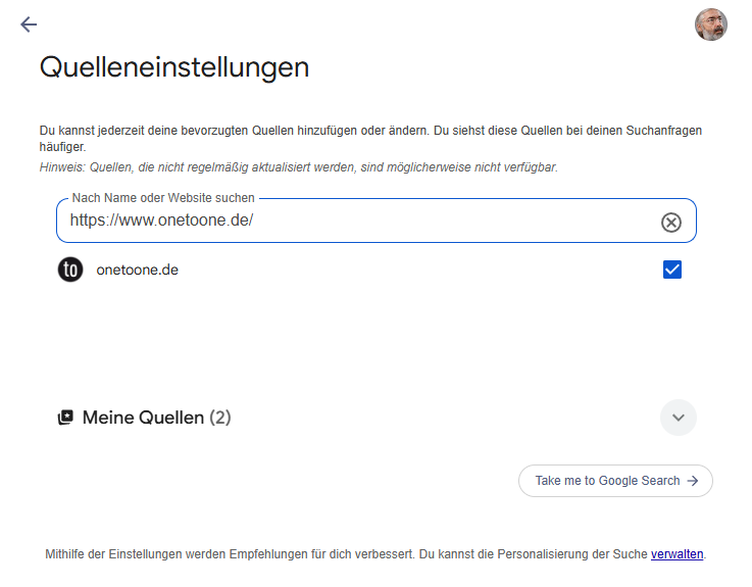Uncheck the onetoone.de source checkbox
This screenshot has width=752, height=587.
[x=672, y=270]
